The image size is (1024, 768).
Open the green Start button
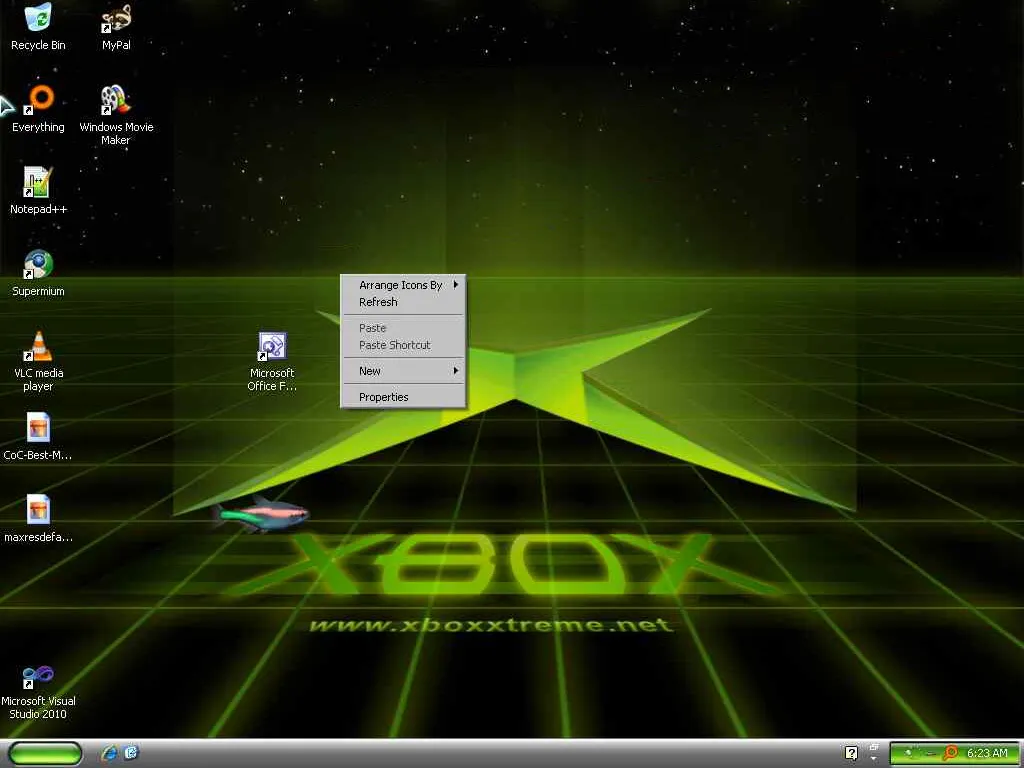click(x=46, y=753)
